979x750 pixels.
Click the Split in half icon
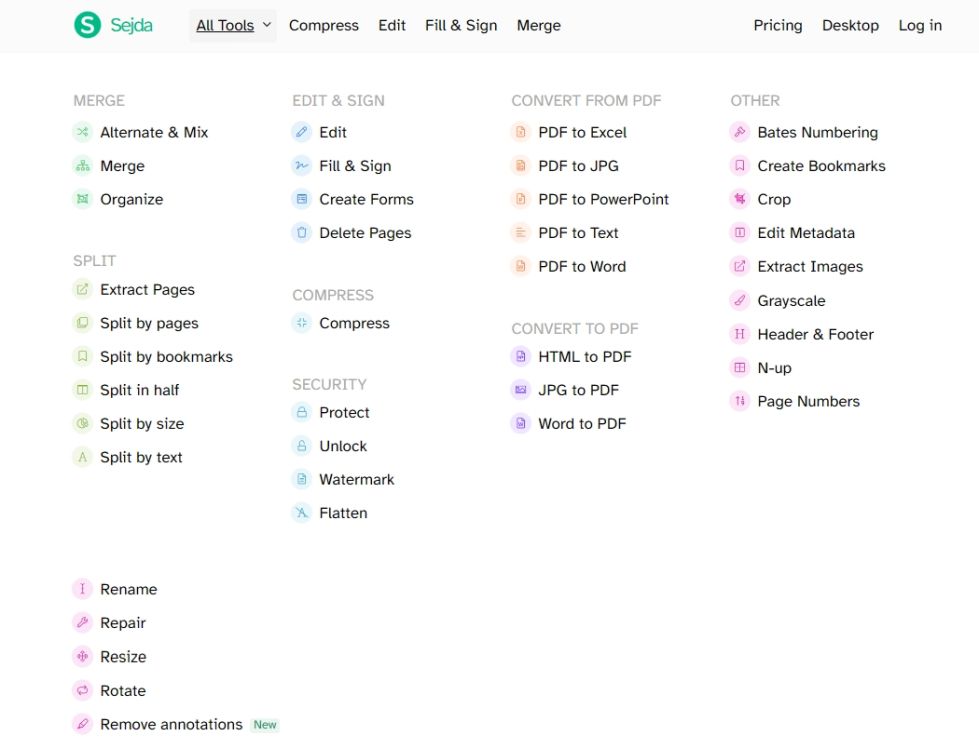tap(82, 390)
